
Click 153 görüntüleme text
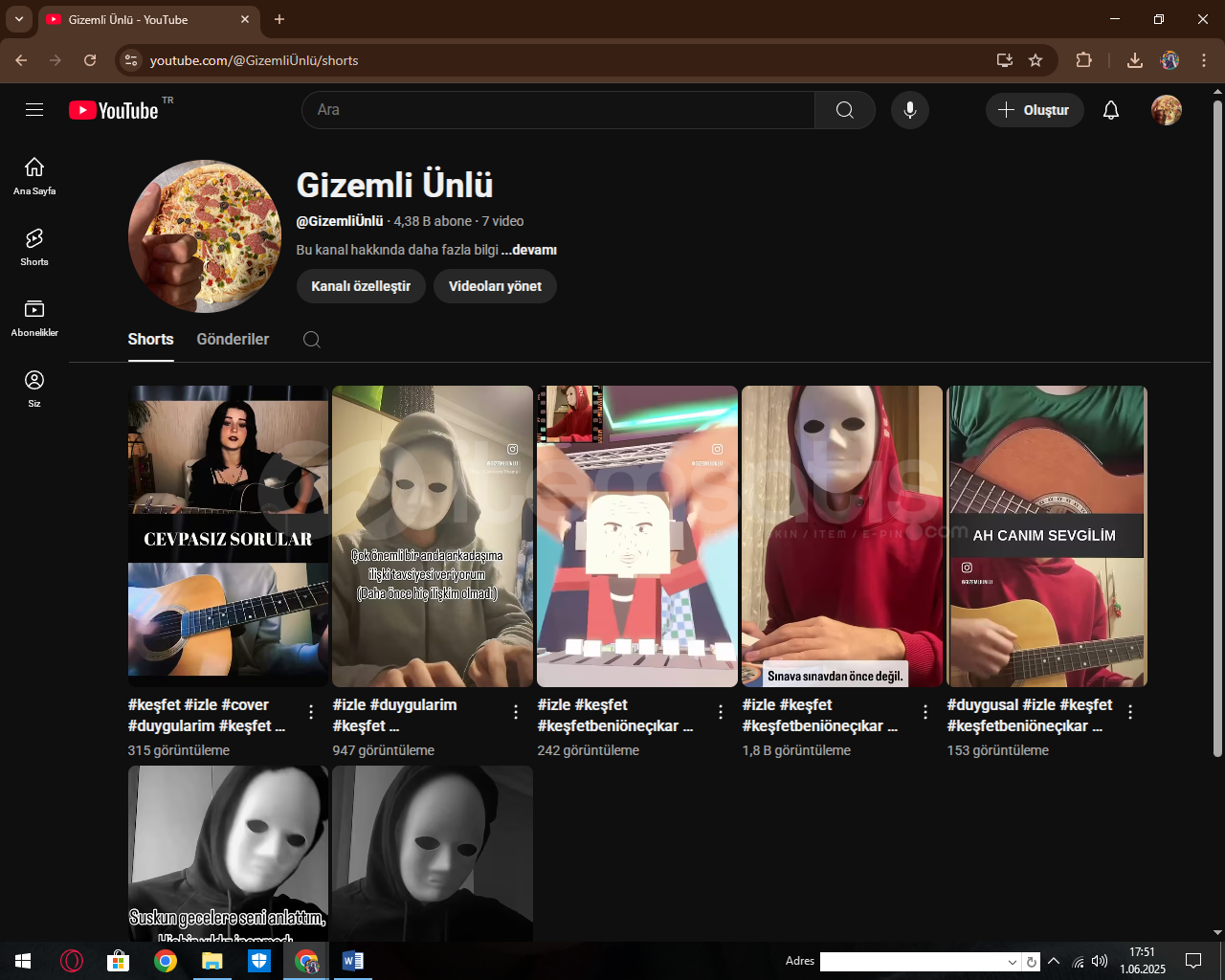pos(997,750)
